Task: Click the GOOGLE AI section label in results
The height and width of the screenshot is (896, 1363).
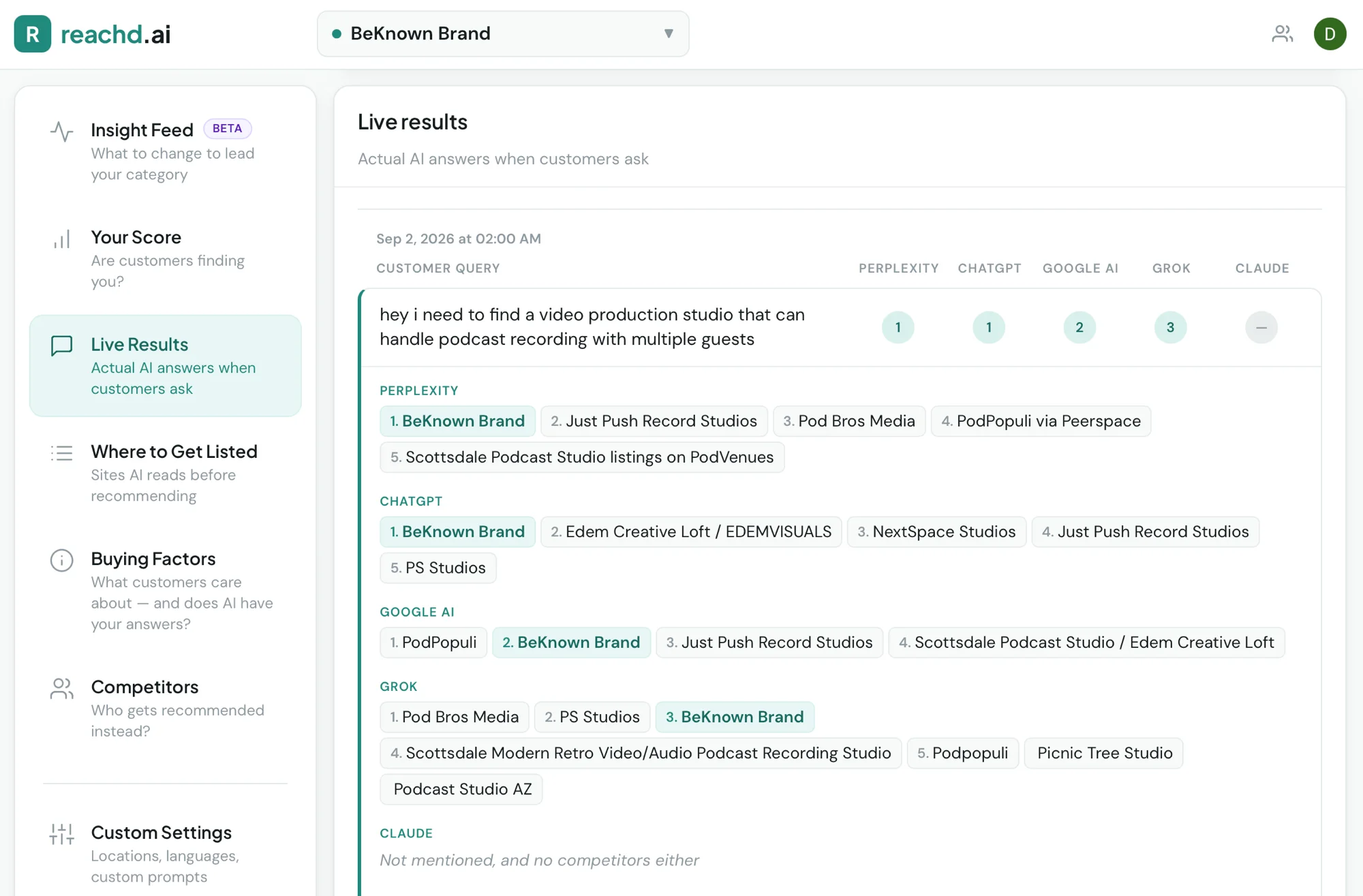Action: click(417, 612)
